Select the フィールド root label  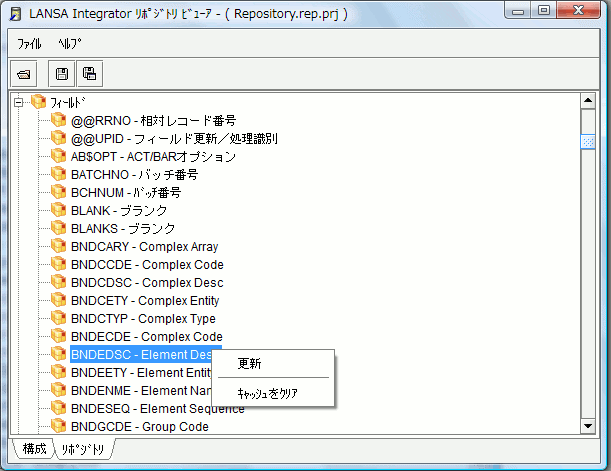point(67,102)
